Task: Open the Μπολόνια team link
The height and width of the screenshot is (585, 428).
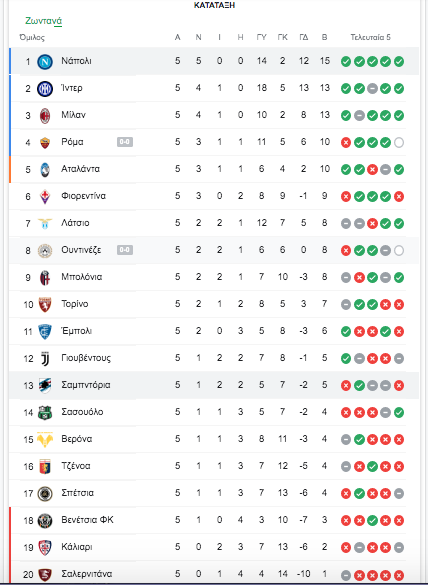Action: click(x=82, y=277)
